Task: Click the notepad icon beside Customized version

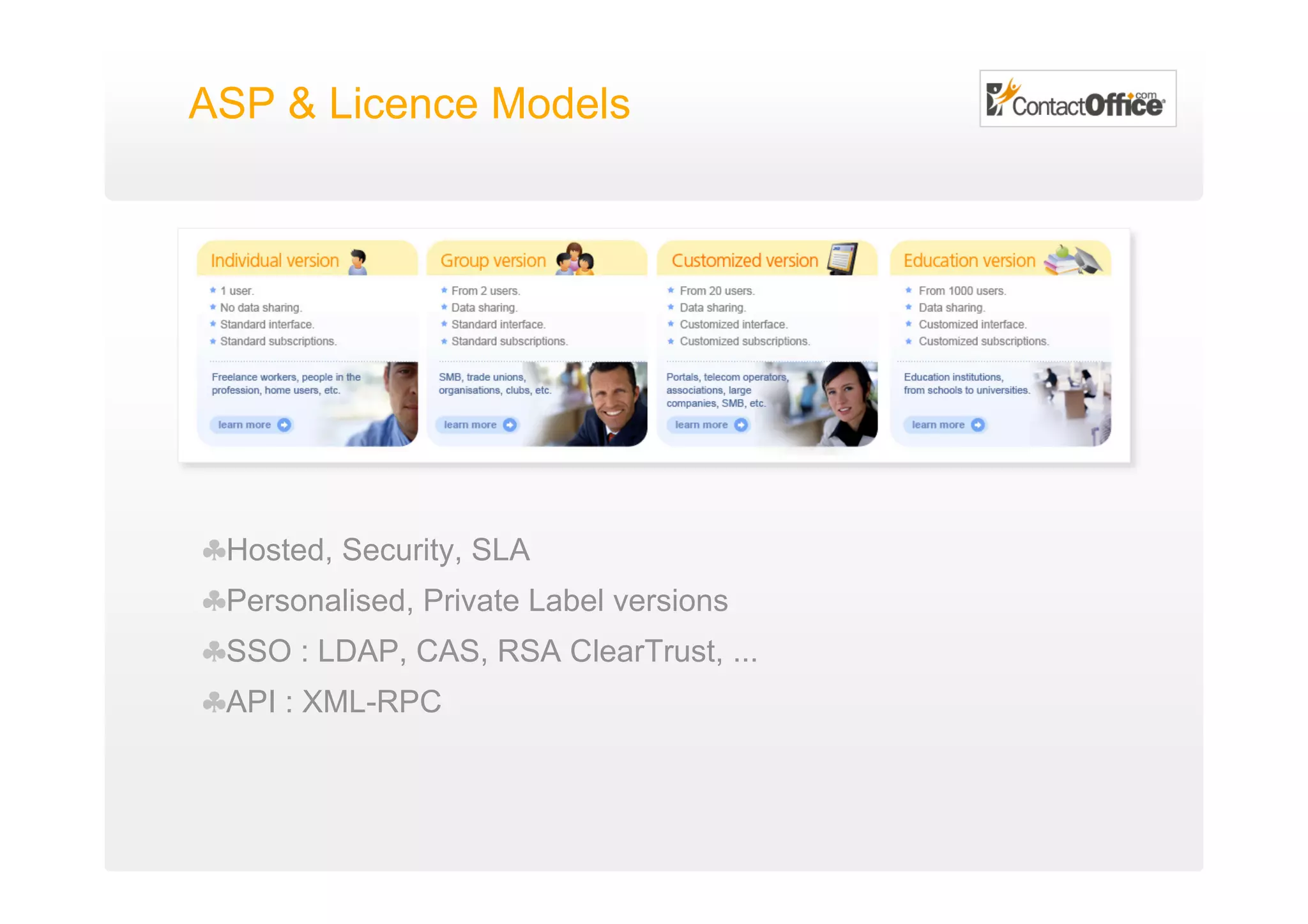Action: point(842,259)
